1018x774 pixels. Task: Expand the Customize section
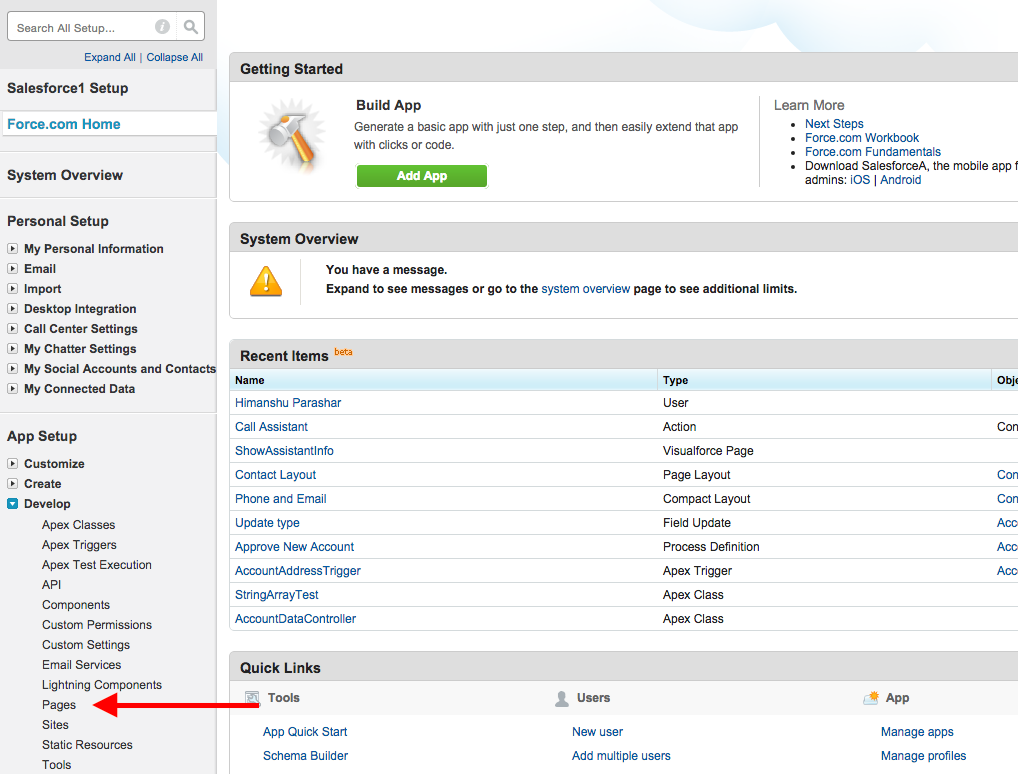(x=12, y=464)
